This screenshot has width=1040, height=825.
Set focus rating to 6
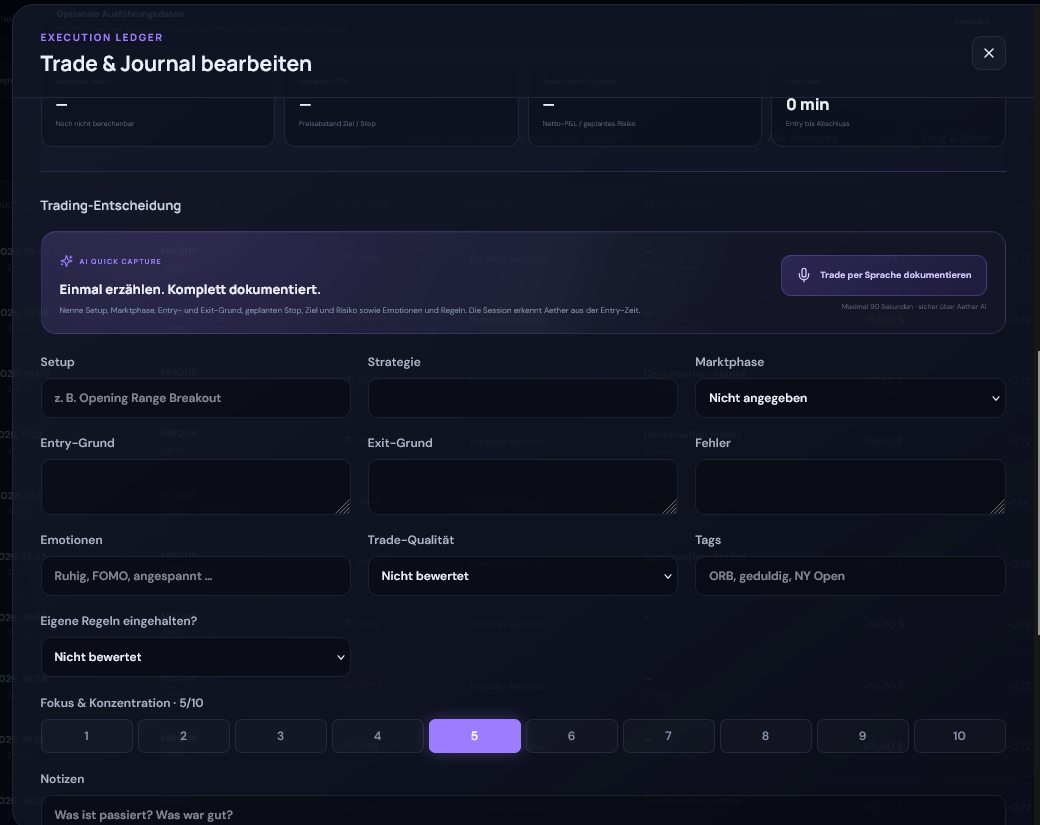pyautogui.click(x=572, y=735)
